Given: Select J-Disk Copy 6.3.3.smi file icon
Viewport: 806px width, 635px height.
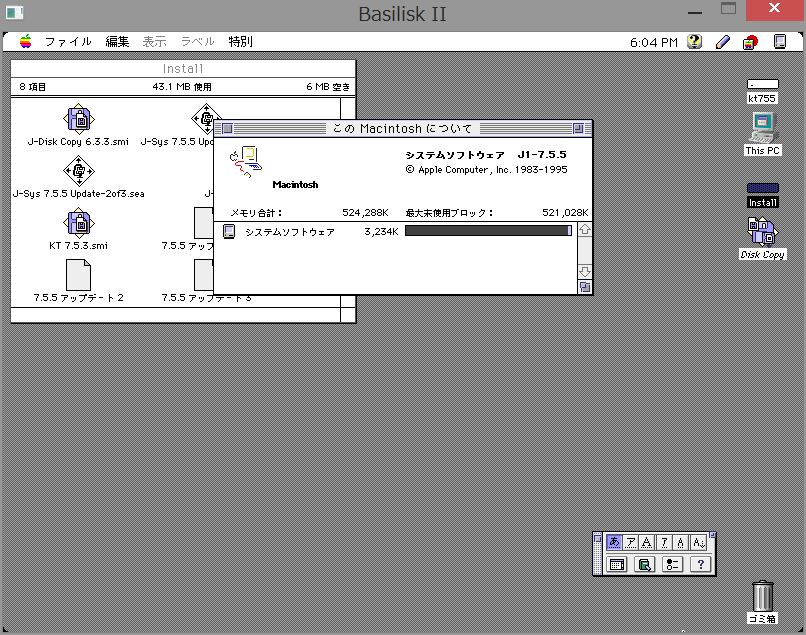Looking at the screenshot, I should 79,119.
